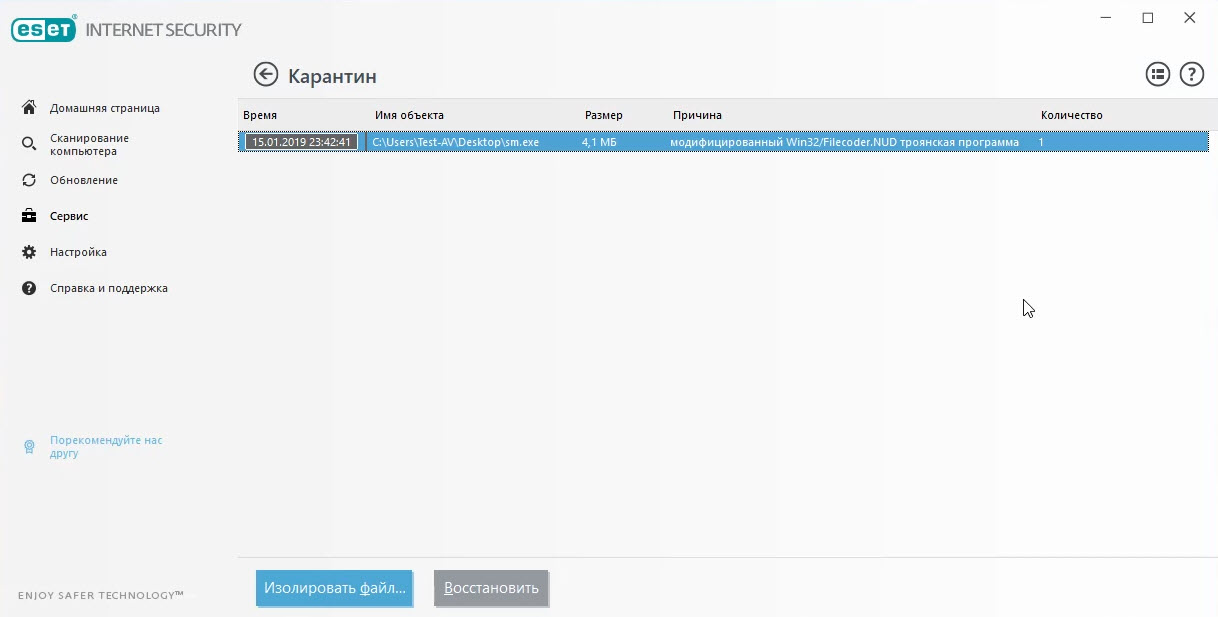The width and height of the screenshot is (1218, 617).
Task: Minimize the ESET window
Action: click(1106, 18)
